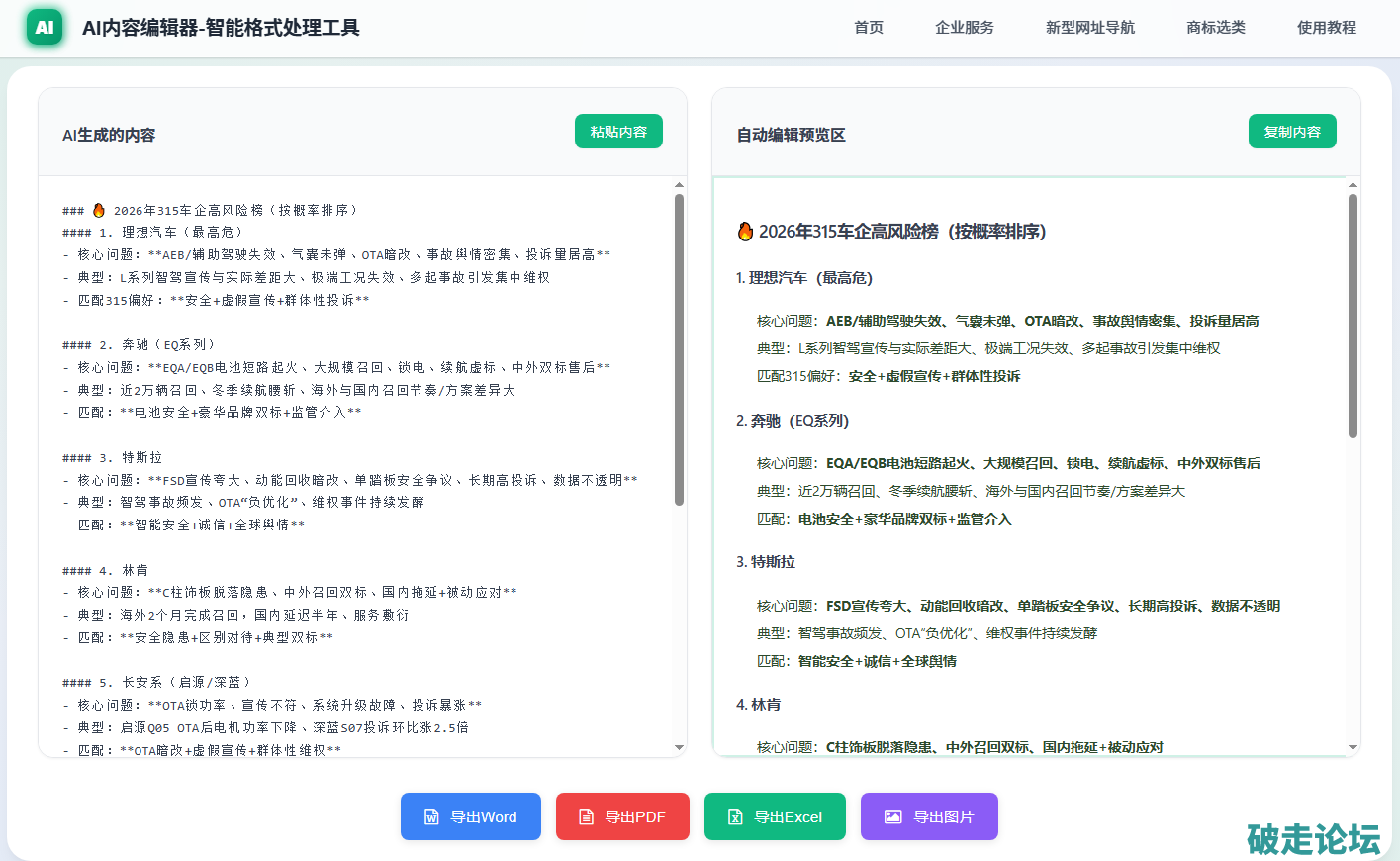The image size is (1400, 861).
Task: Open the 使用教程 tutorial link
Action: tap(1326, 28)
